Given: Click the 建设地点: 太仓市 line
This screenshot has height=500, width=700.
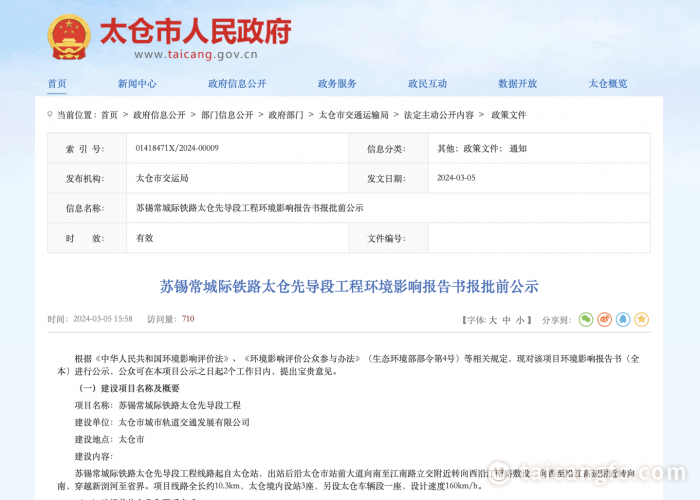Looking at the screenshot, I should coord(109,439).
